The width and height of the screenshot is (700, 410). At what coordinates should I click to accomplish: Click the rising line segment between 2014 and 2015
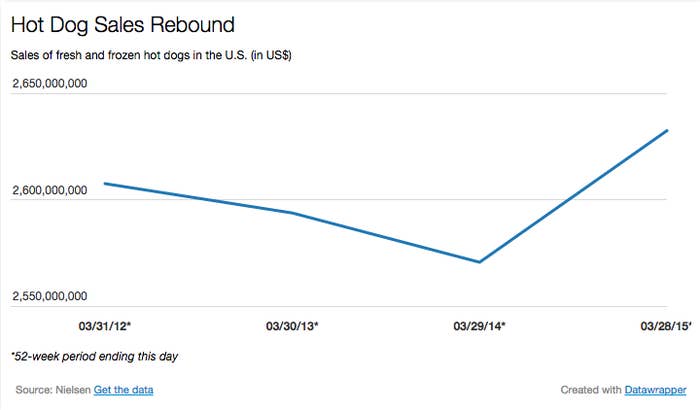(573, 196)
